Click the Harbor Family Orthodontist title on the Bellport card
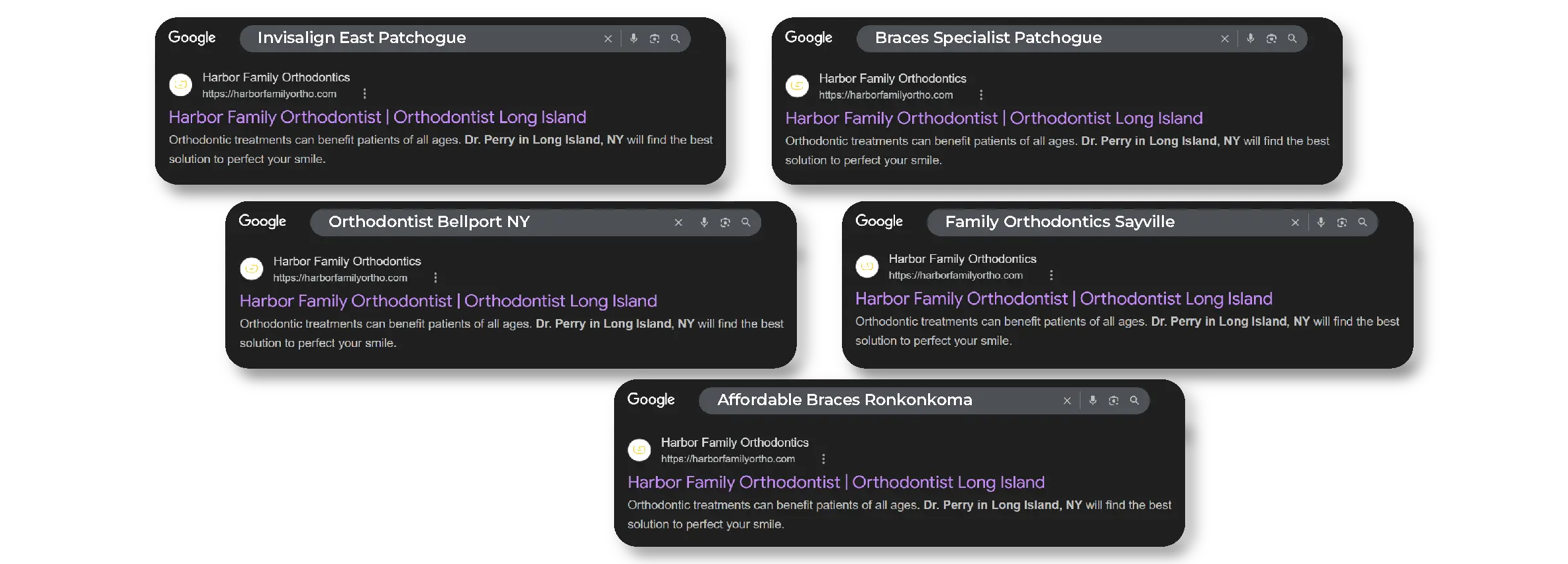This screenshot has width=1568, height=564. [447, 301]
